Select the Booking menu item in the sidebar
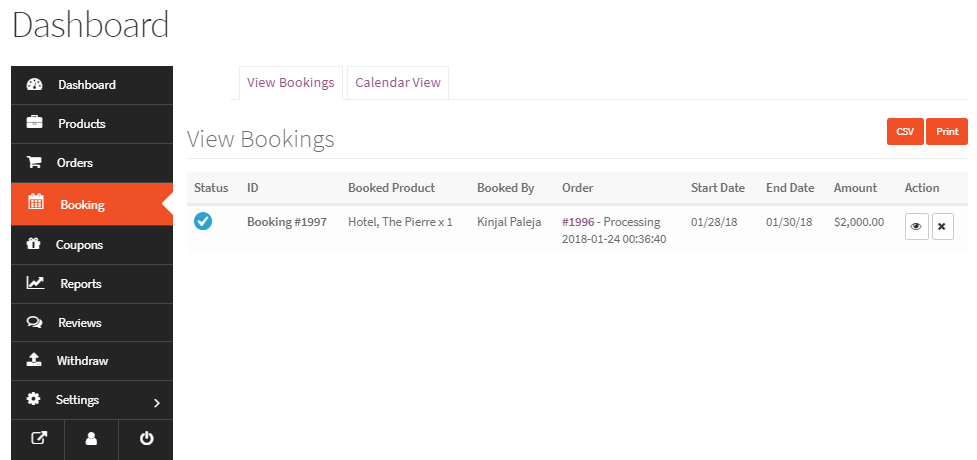This screenshot has width=977, height=460. [82, 204]
